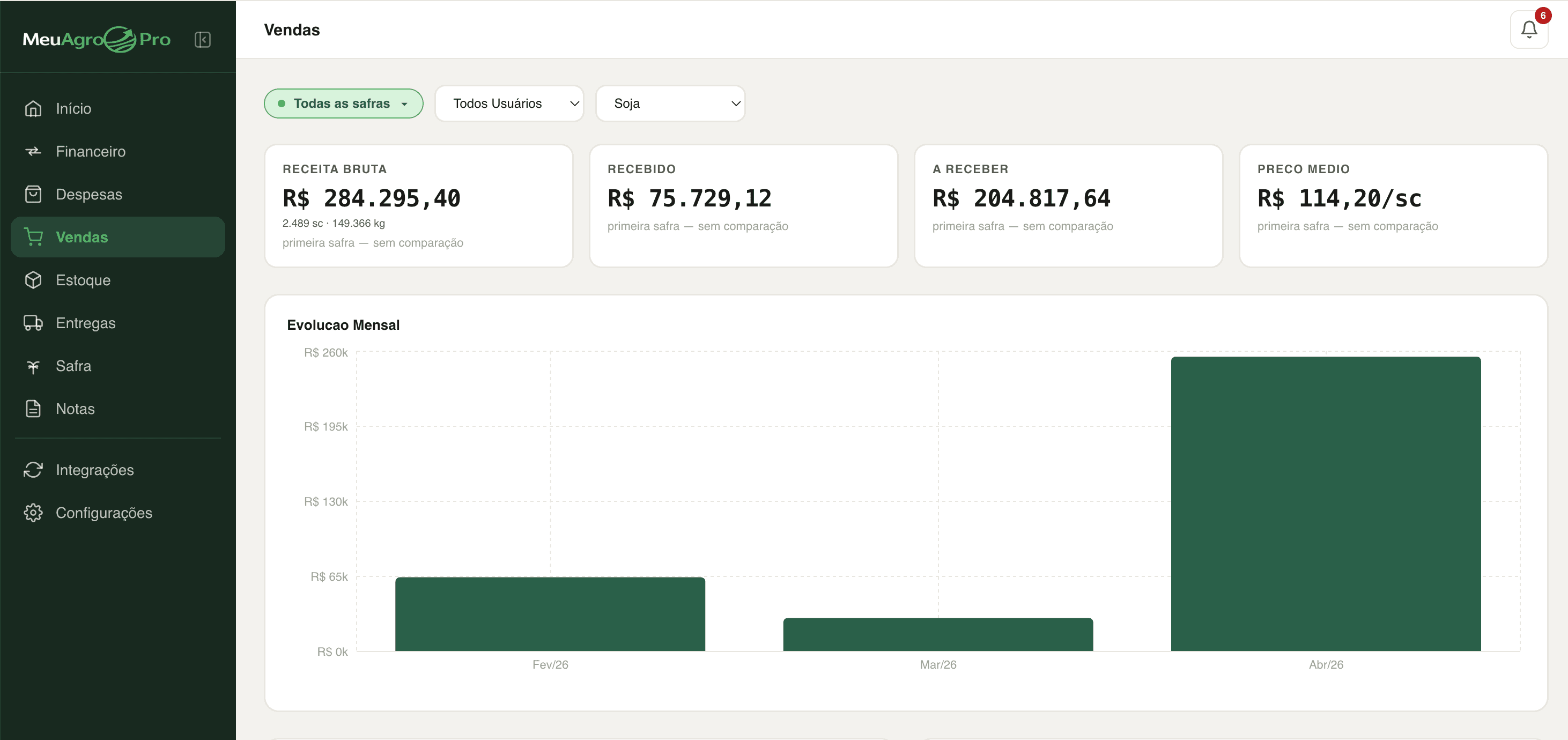Viewport: 1568px width, 740px height.
Task: Open Despesas via the shopping bag icon
Action: pyautogui.click(x=33, y=194)
